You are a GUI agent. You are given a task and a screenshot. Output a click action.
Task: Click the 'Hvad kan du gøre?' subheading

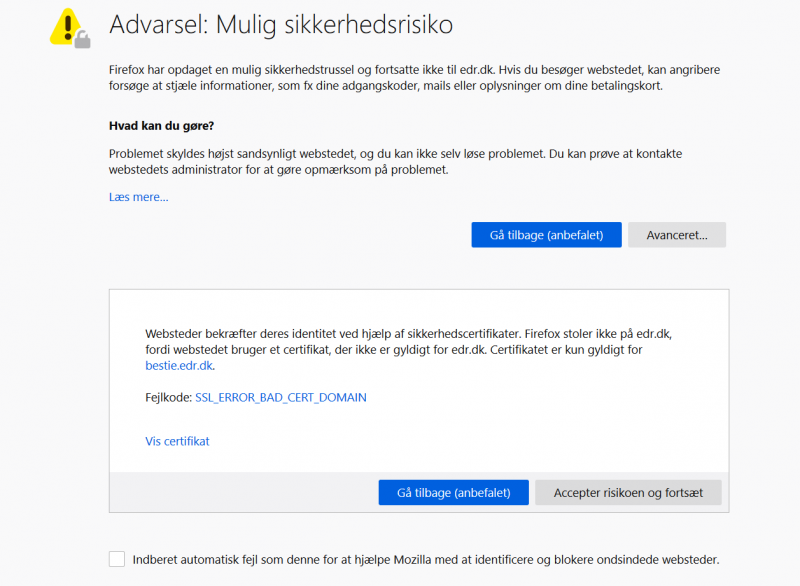point(161,126)
